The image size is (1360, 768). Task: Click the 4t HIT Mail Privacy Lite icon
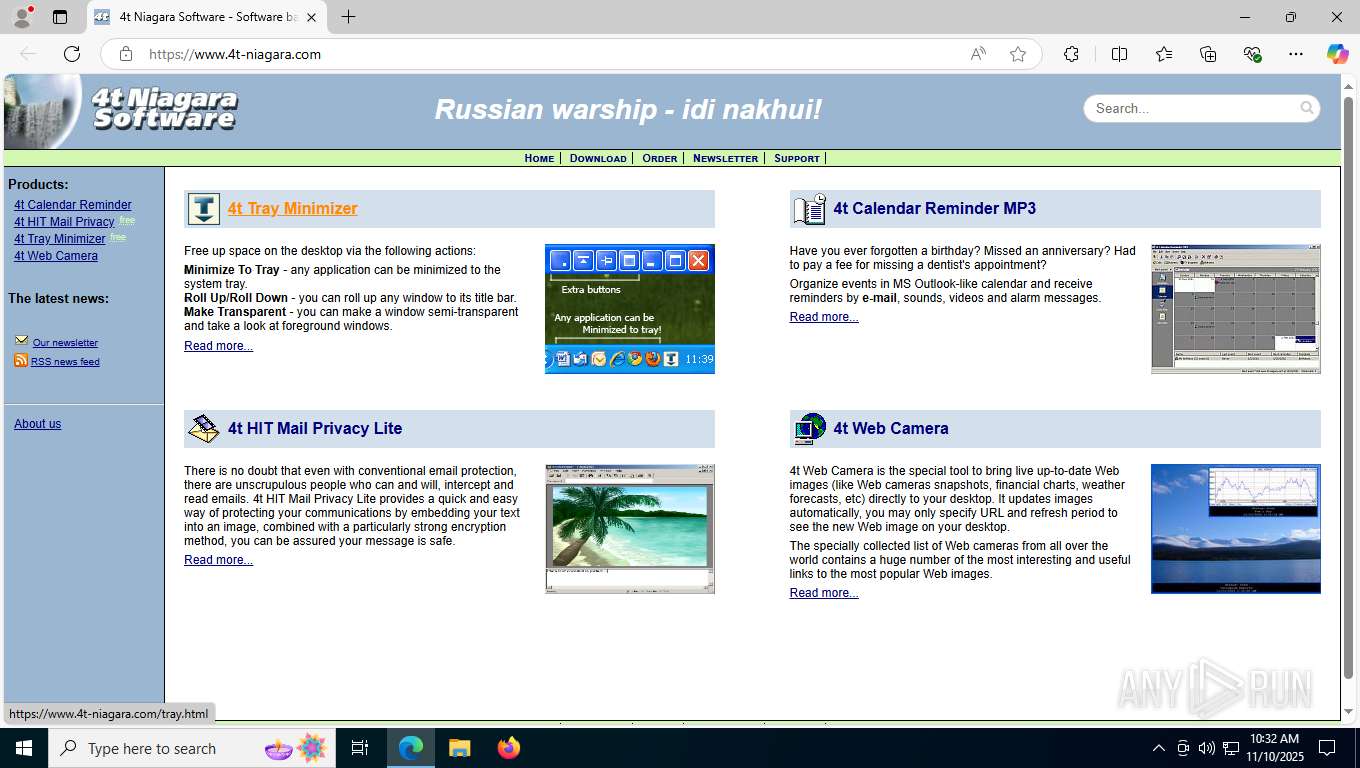click(204, 429)
